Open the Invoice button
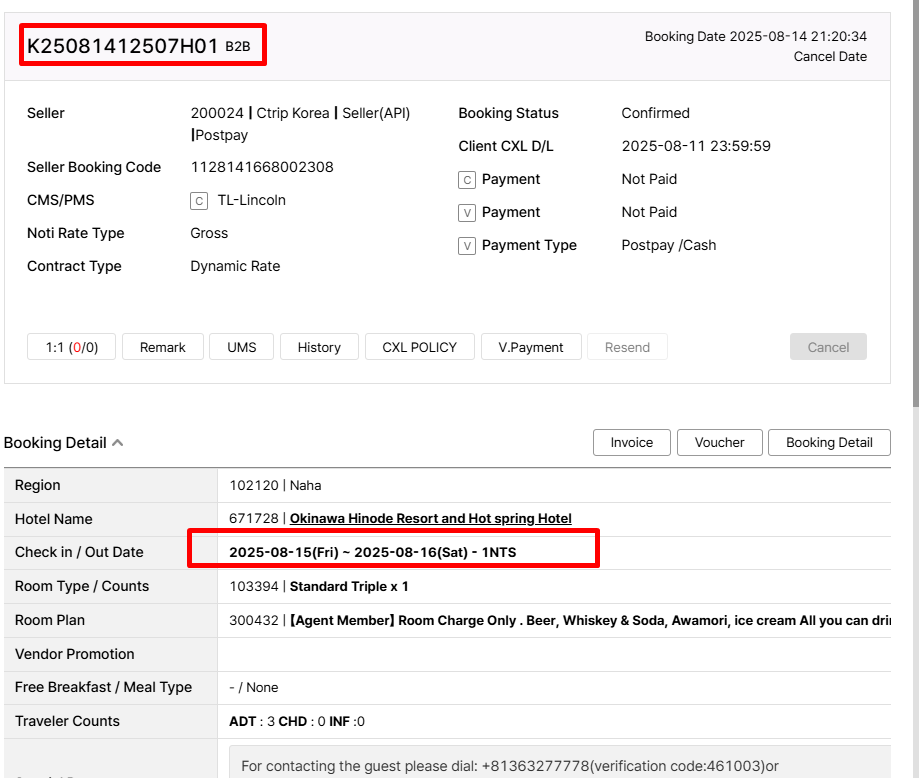Image resolution: width=919 pixels, height=778 pixels. 631,442
